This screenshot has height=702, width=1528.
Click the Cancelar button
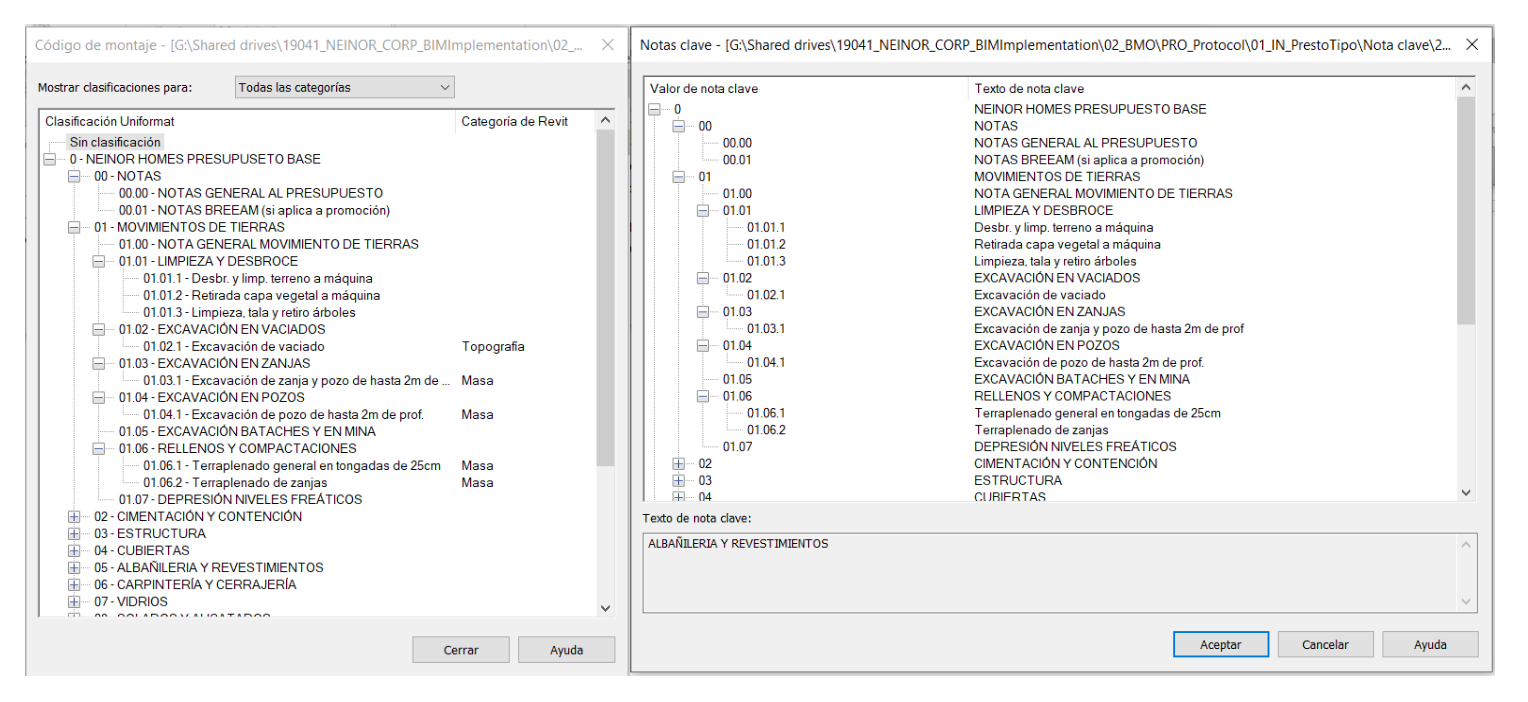[x=1325, y=645]
